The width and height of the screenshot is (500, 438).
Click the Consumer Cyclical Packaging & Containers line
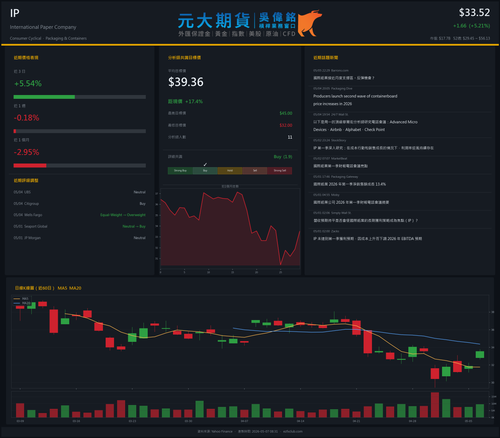coord(48,38)
